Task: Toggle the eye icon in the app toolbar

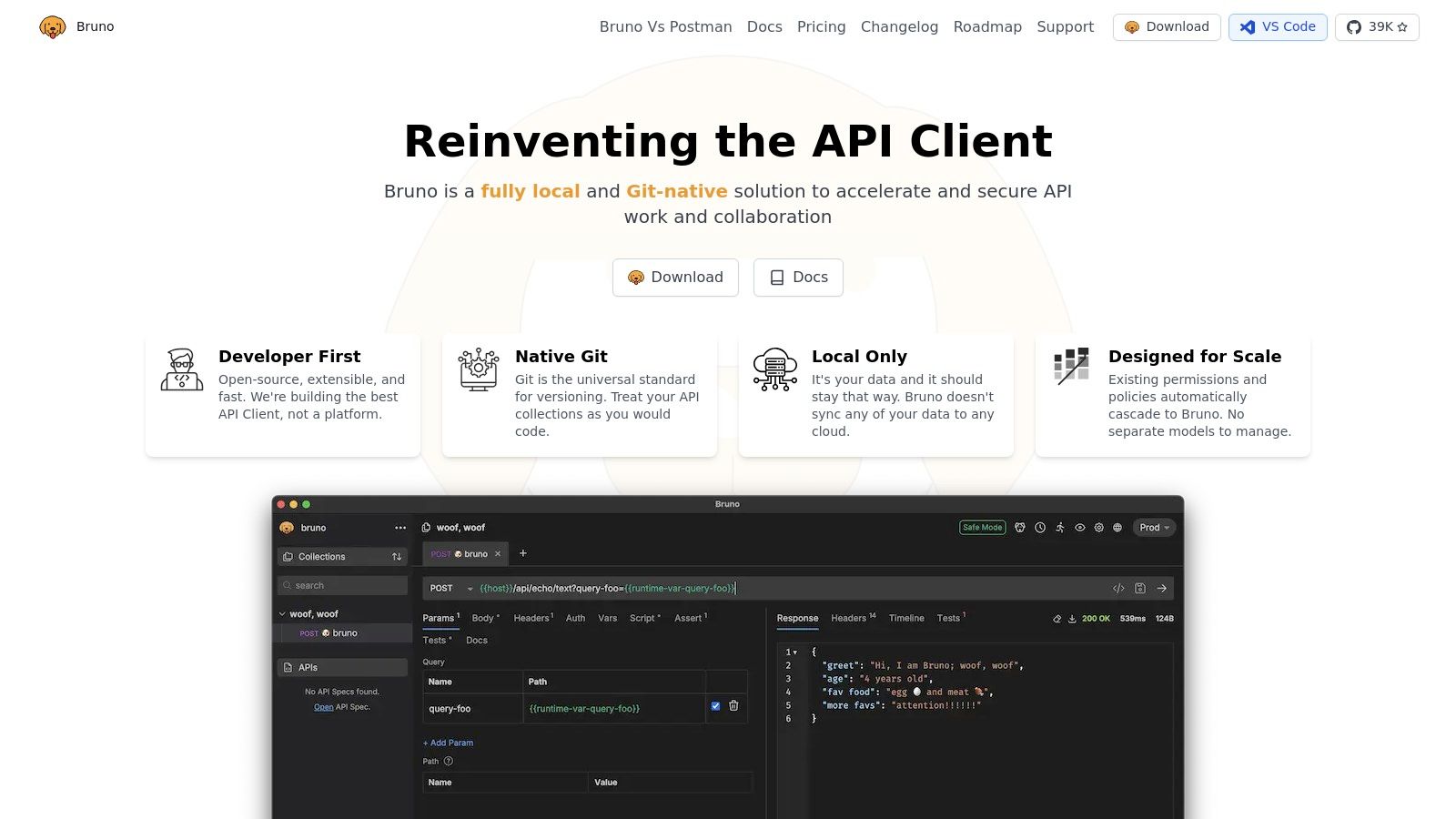Action: [x=1080, y=528]
